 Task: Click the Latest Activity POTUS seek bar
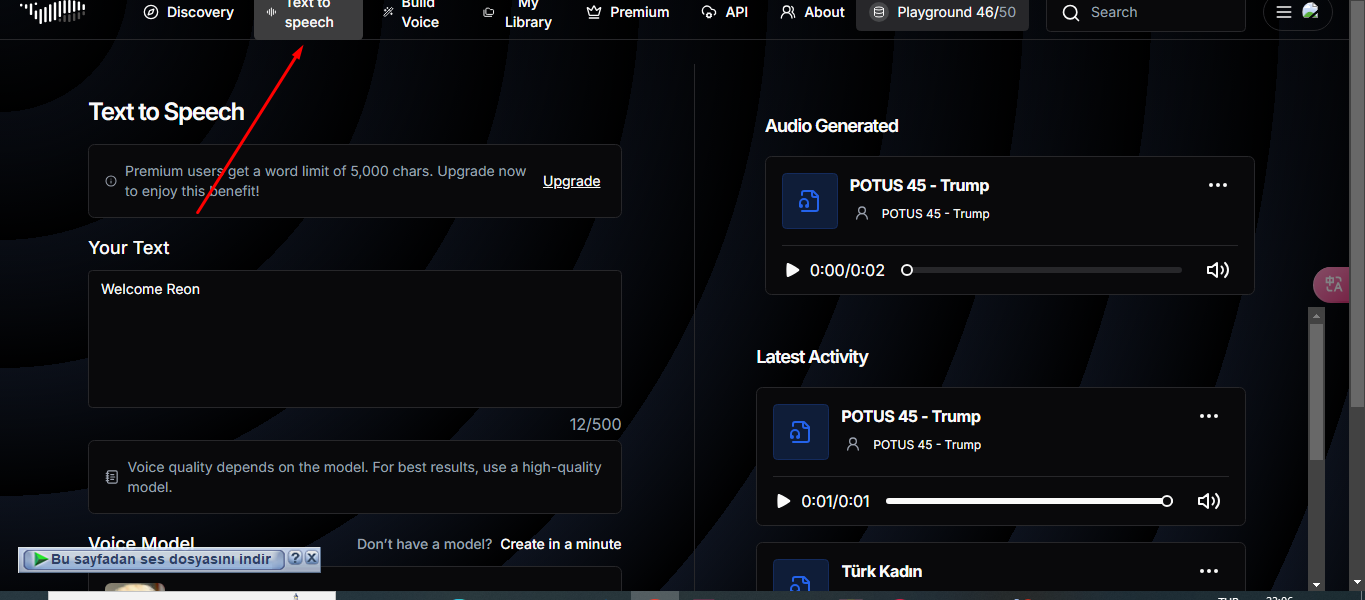[x=1029, y=501]
